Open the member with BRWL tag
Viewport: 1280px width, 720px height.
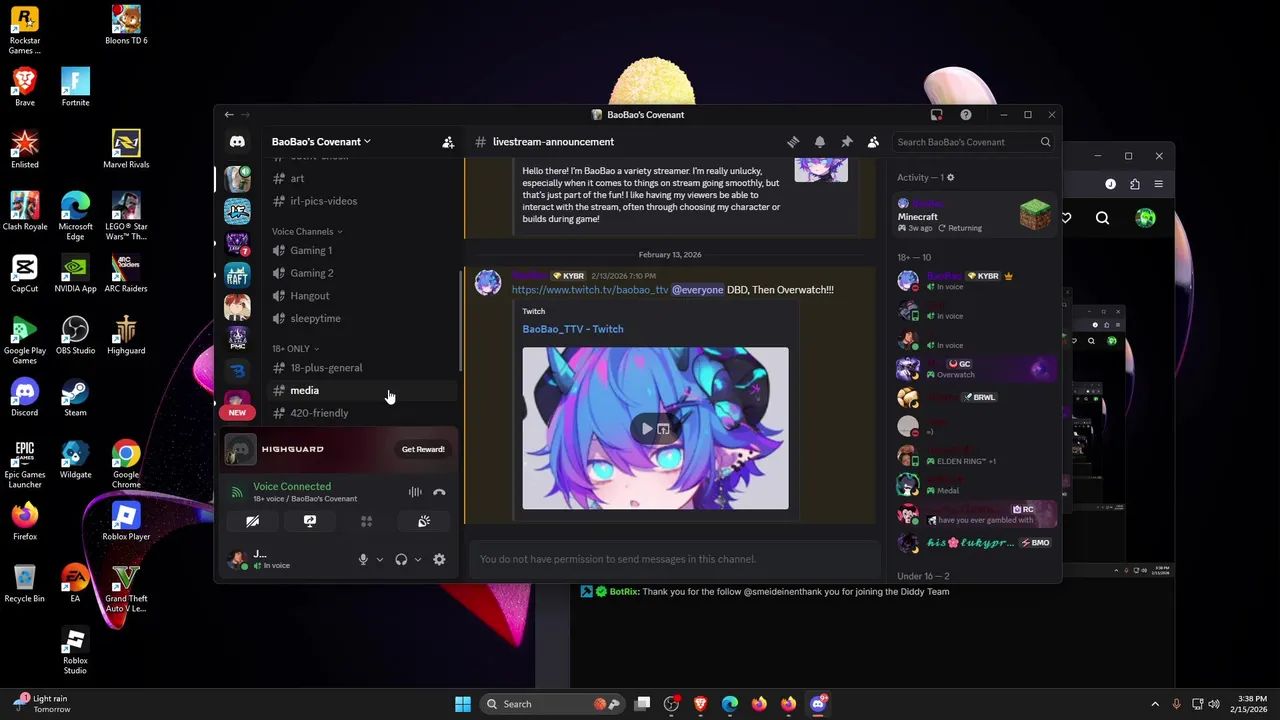975,398
